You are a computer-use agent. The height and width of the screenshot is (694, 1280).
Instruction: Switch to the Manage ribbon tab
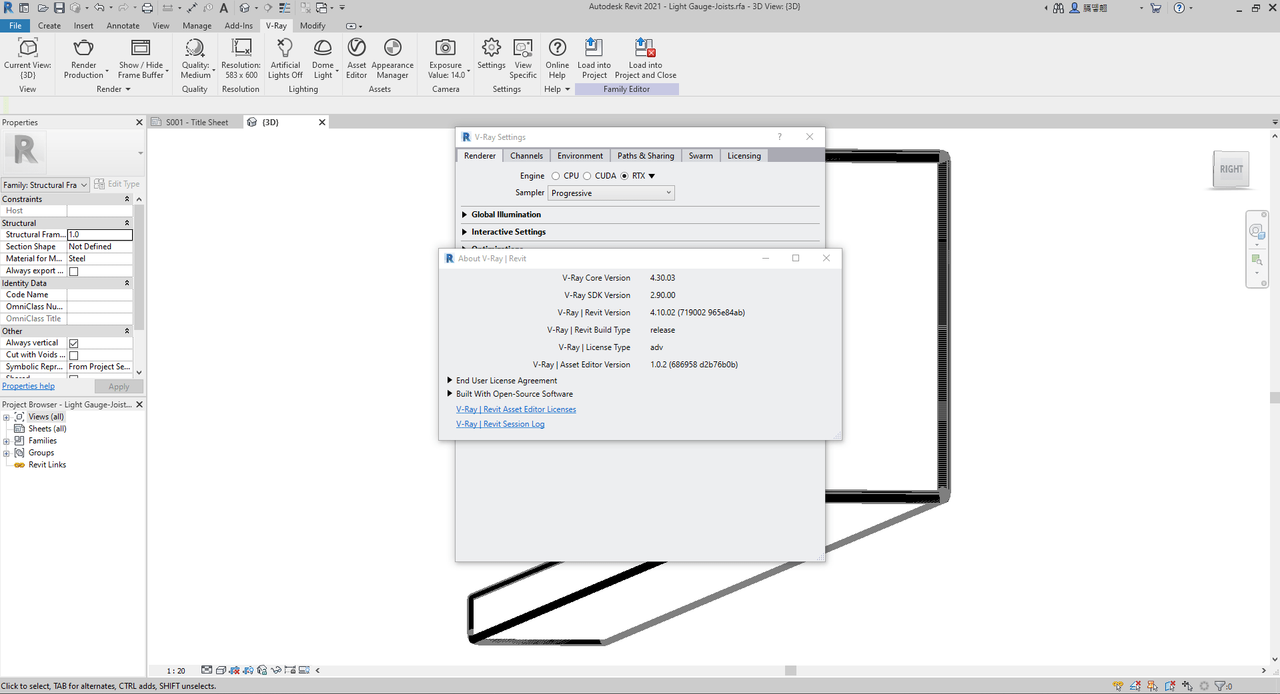[197, 25]
